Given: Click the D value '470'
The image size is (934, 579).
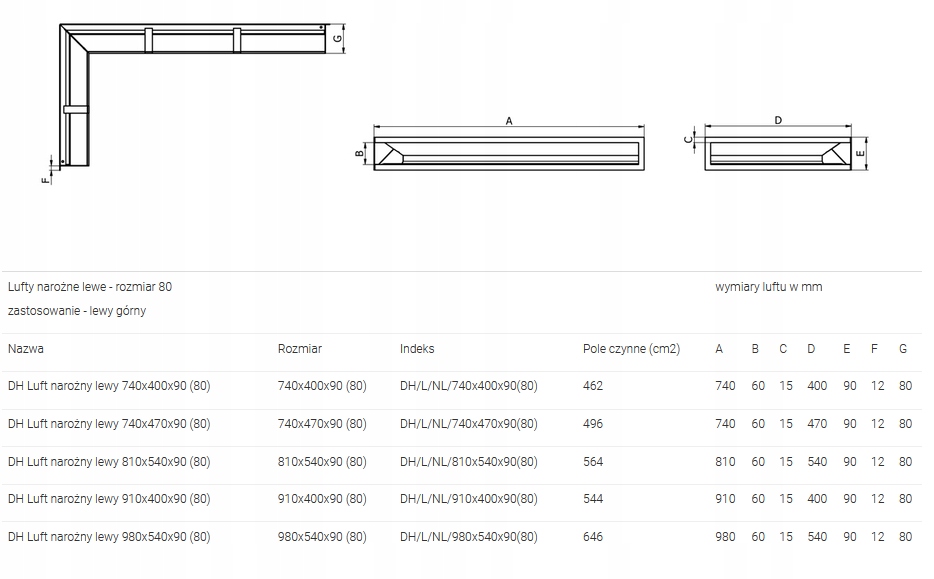Looking at the screenshot, I should tap(817, 424).
